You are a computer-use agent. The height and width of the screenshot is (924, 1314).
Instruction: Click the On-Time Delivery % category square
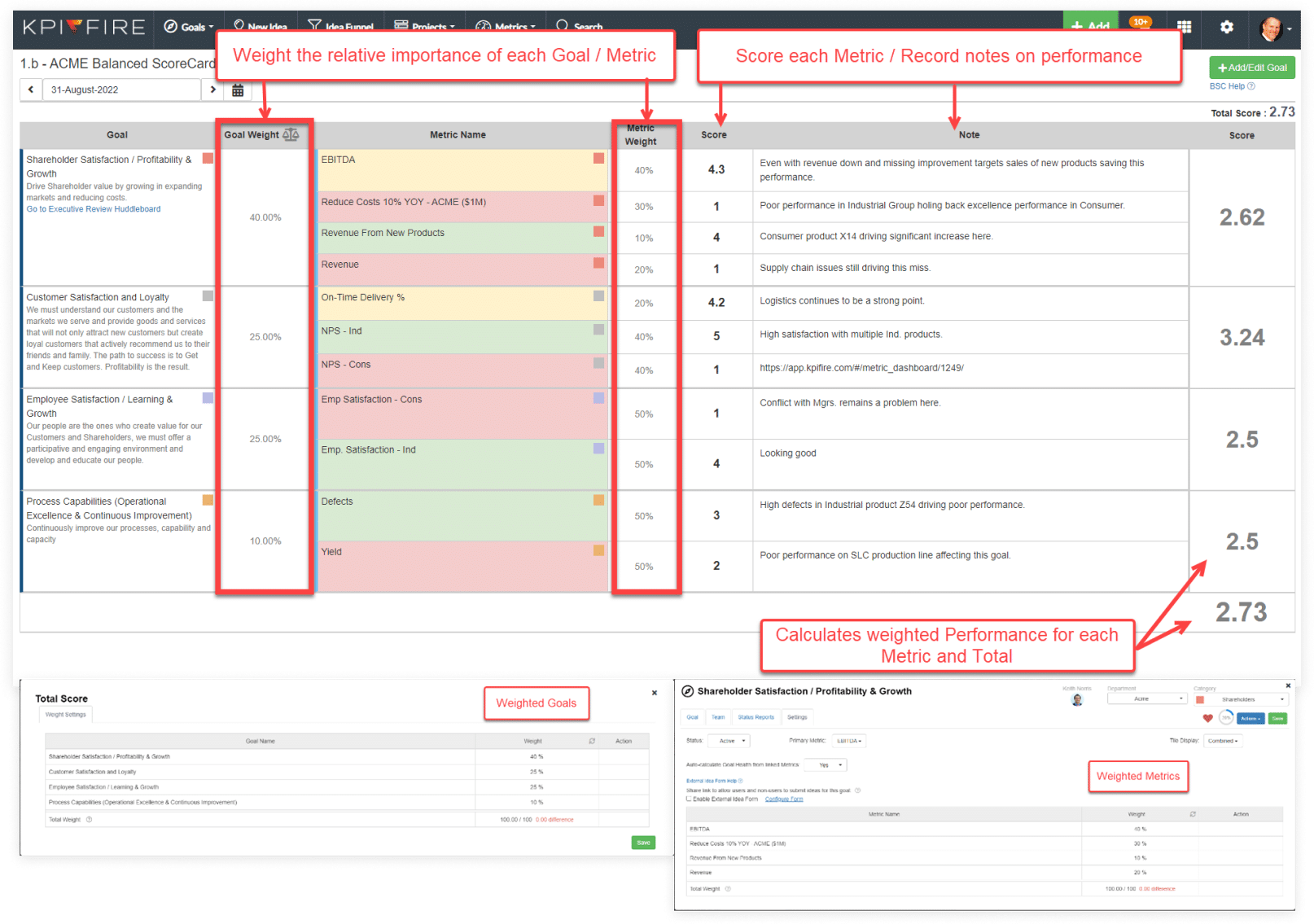coord(598,296)
